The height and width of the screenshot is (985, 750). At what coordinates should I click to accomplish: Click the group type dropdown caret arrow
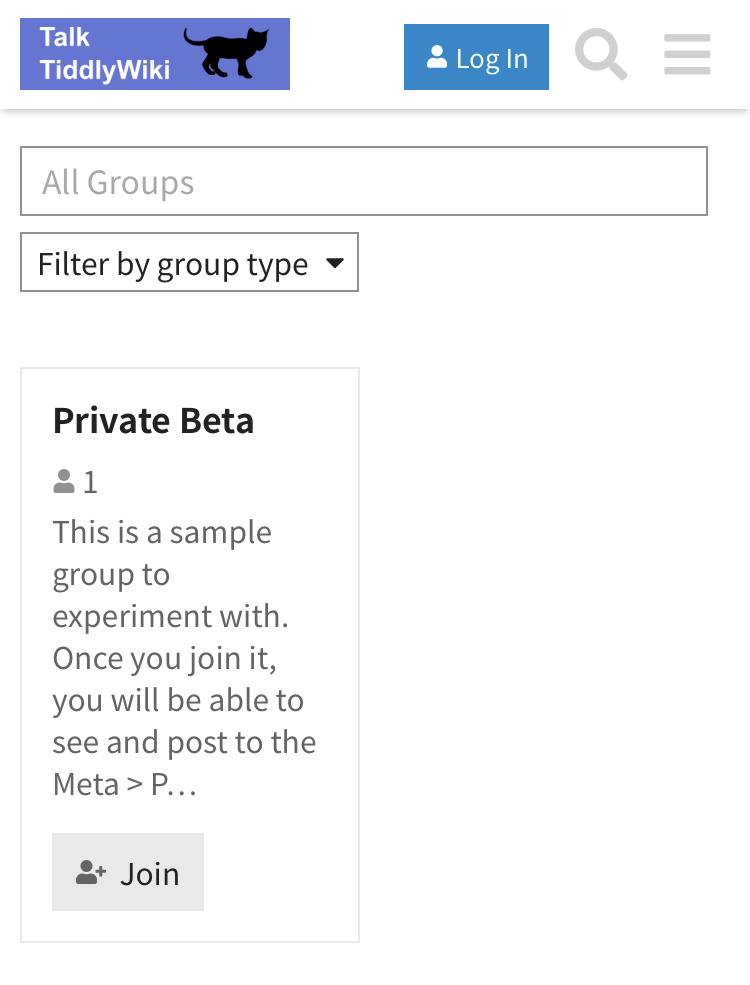[x=335, y=263]
